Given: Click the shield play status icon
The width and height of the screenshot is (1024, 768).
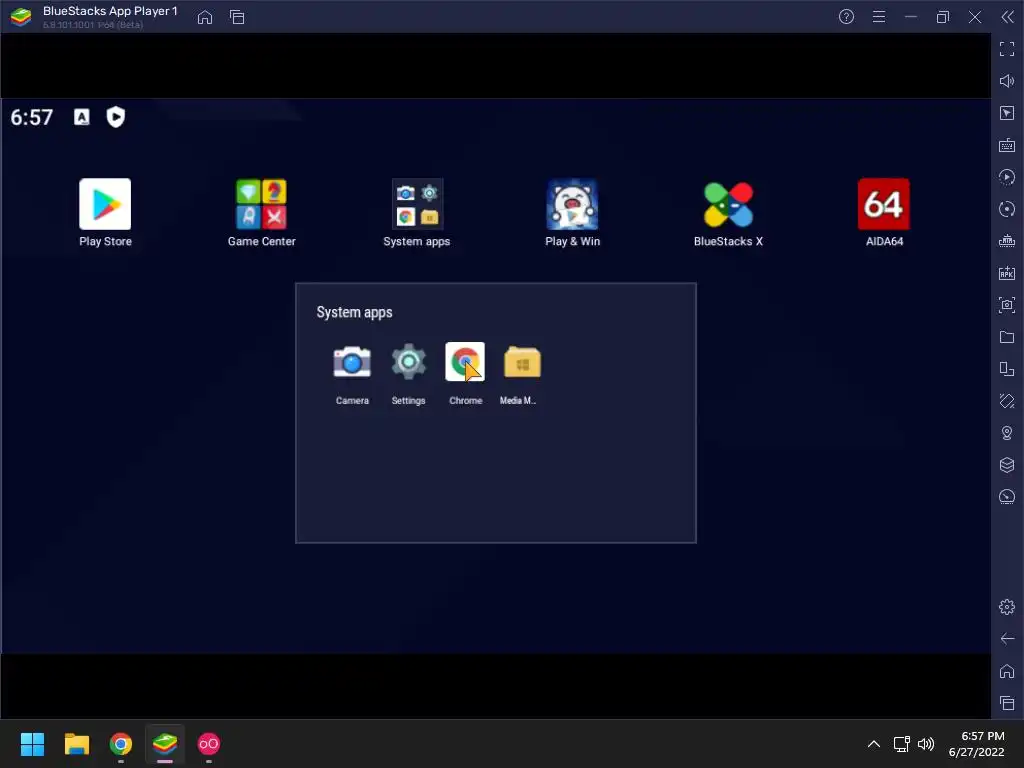Looking at the screenshot, I should pyautogui.click(x=116, y=117).
